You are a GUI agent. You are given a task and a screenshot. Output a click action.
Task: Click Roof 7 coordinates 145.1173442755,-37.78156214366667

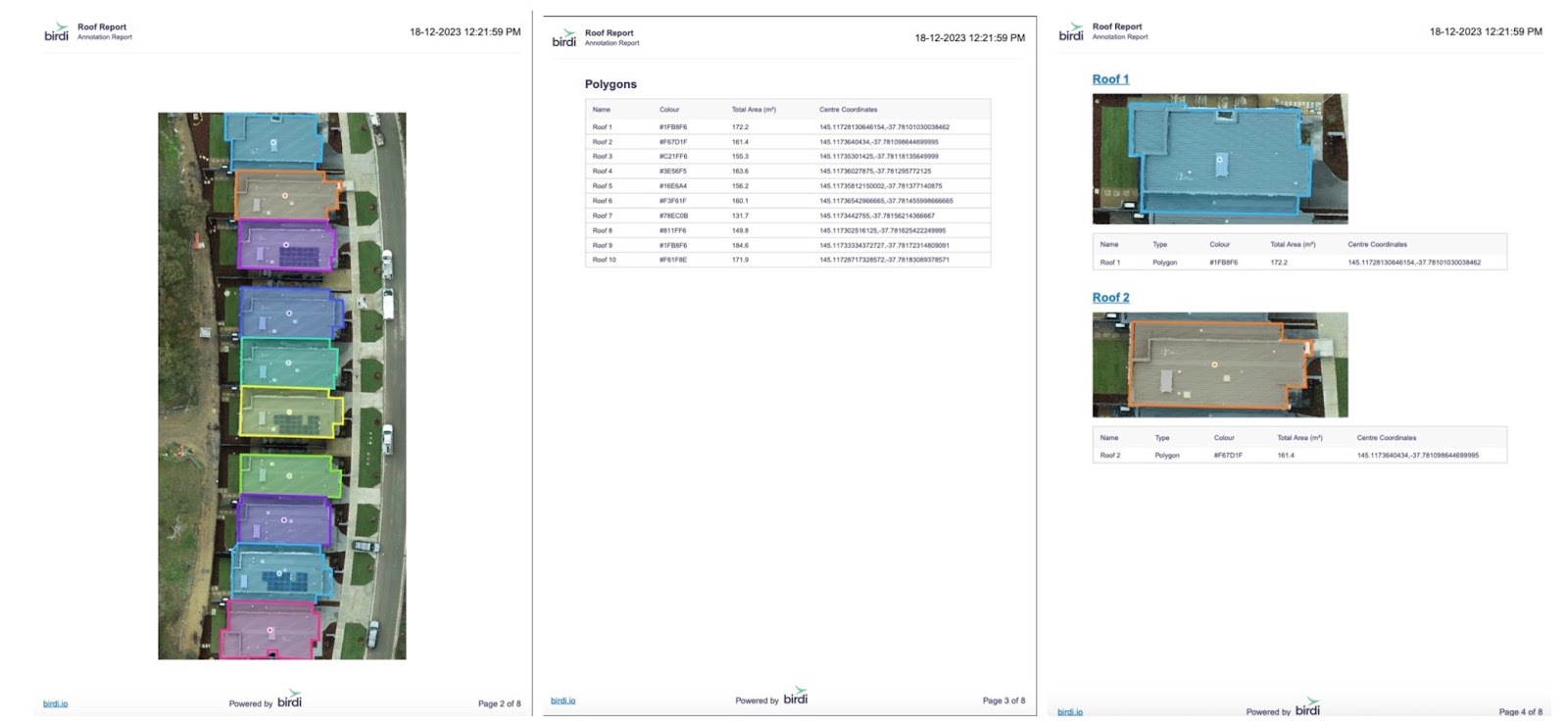point(877,216)
